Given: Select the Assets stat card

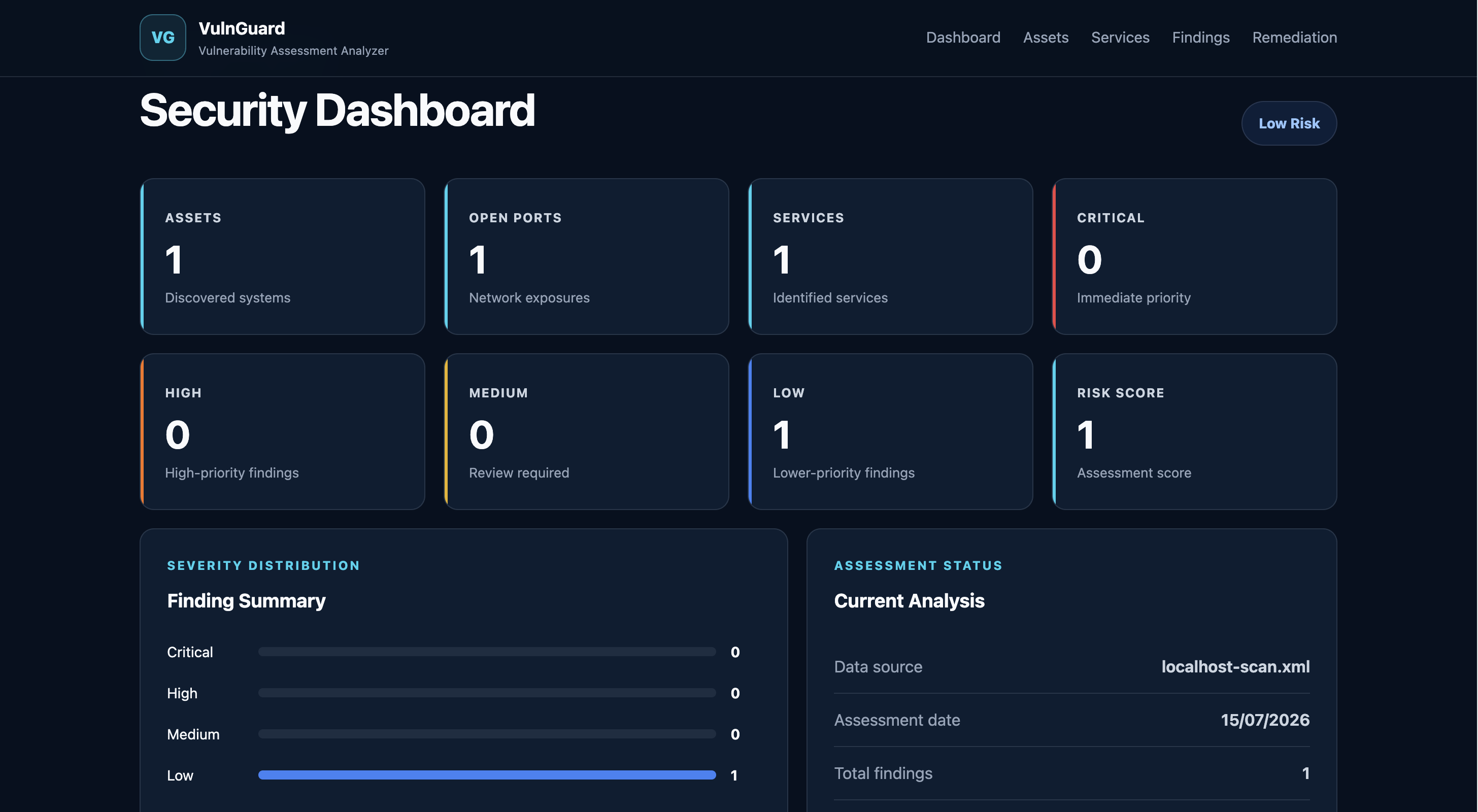Looking at the screenshot, I should click(x=282, y=256).
